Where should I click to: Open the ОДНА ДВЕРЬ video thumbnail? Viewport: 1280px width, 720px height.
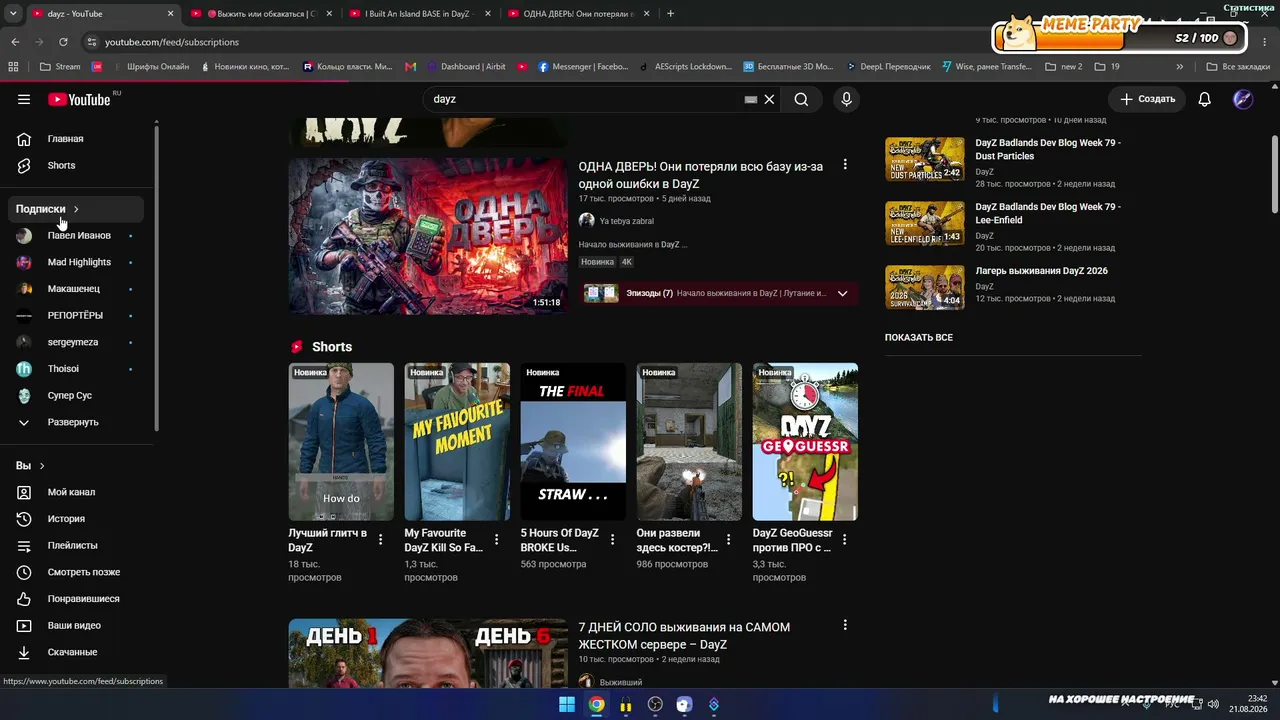pyautogui.click(x=428, y=236)
